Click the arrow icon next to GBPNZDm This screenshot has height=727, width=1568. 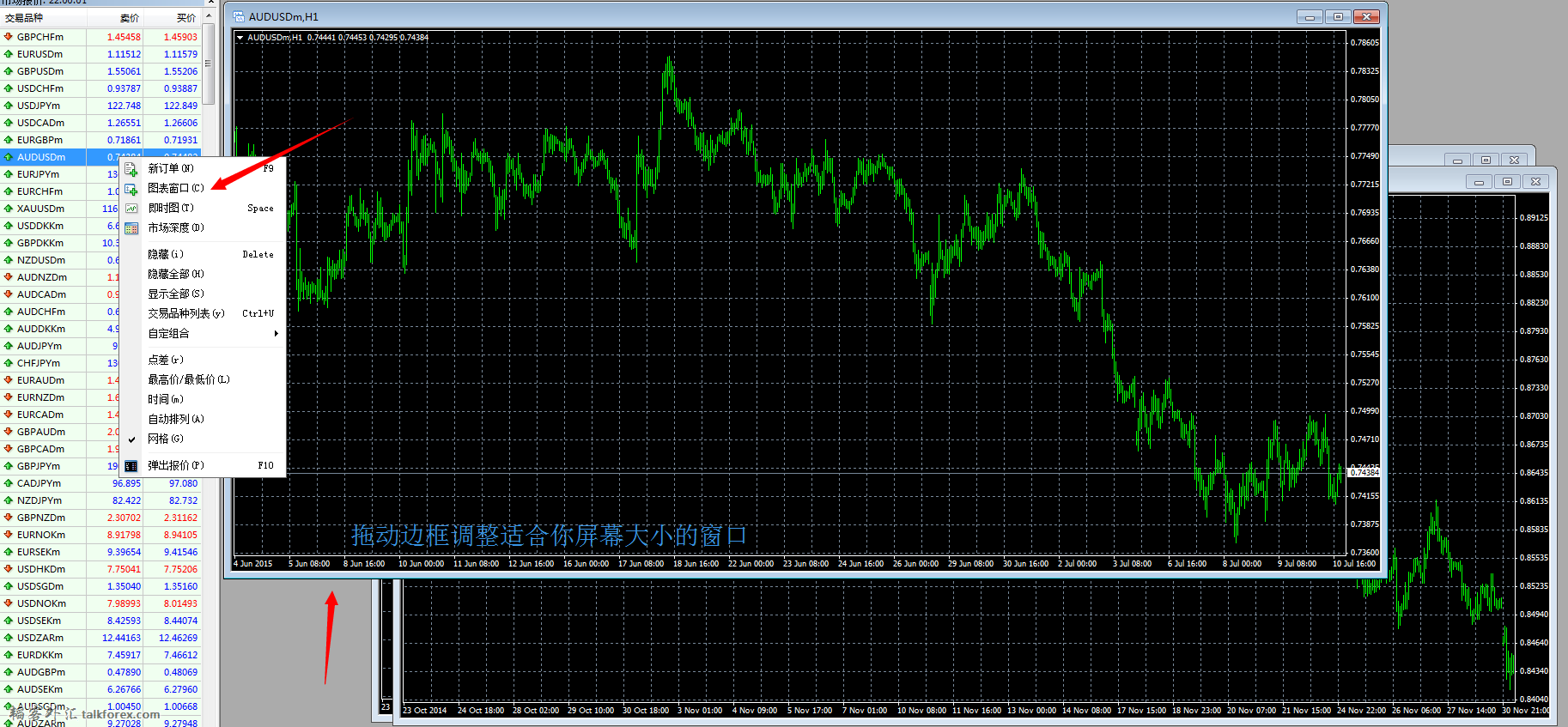tap(8, 518)
